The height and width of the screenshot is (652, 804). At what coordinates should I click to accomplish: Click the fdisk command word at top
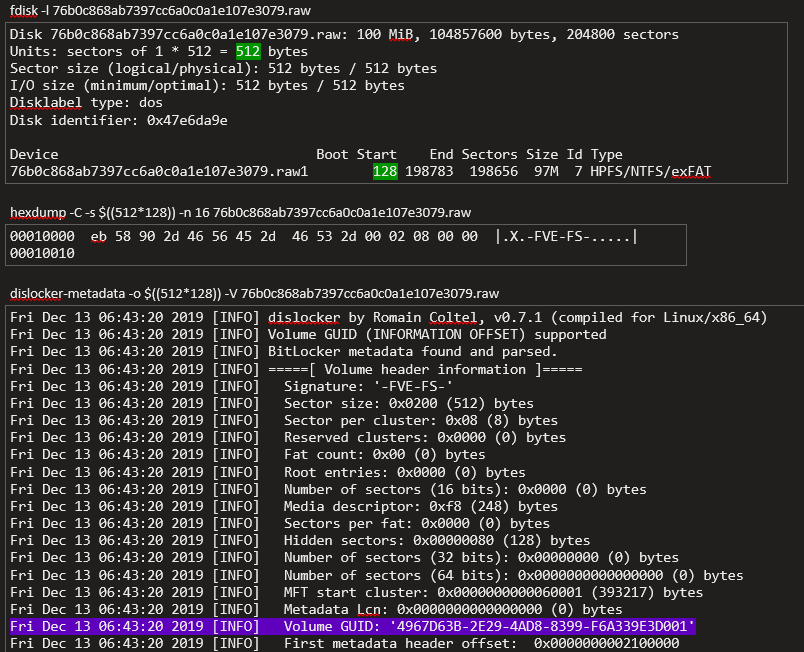click(x=27, y=10)
